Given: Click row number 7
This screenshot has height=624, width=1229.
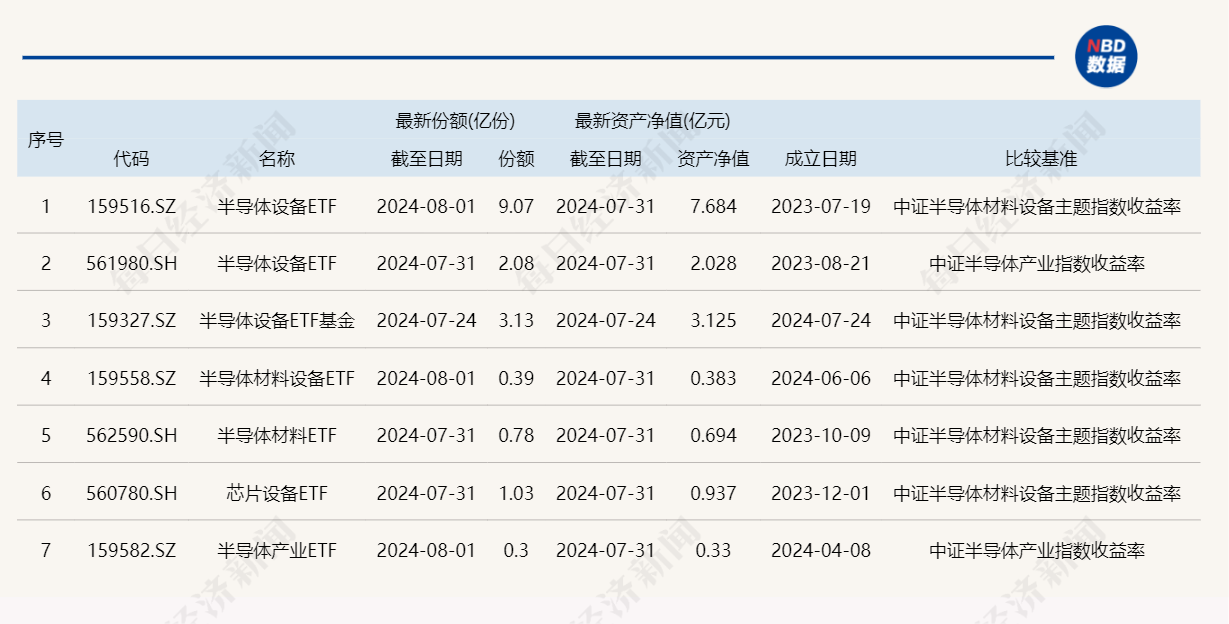Looking at the screenshot, I should pos(45,550).
